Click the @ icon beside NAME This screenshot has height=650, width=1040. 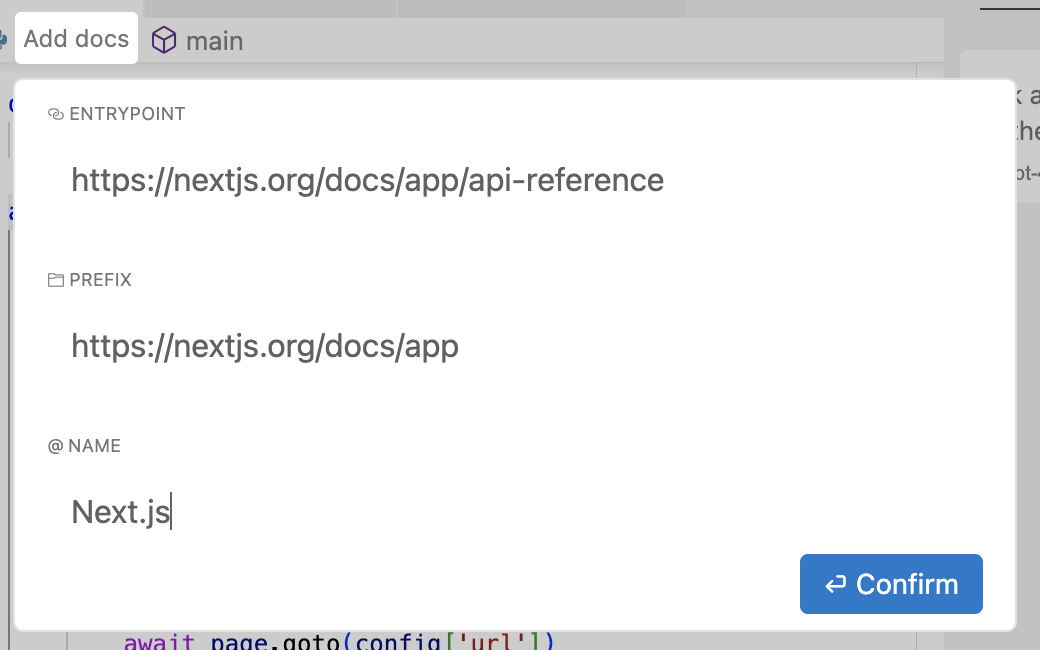(x=56, y=446)
